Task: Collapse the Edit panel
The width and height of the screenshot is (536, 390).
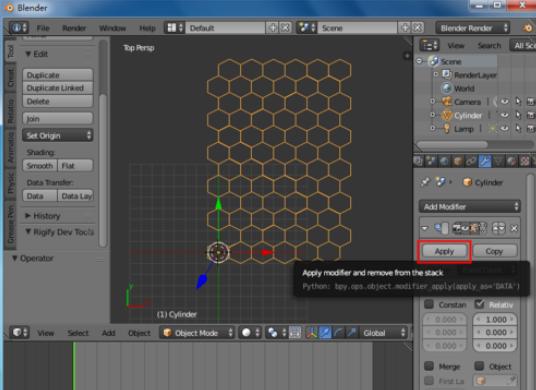Action: click(x=28, y=54)
